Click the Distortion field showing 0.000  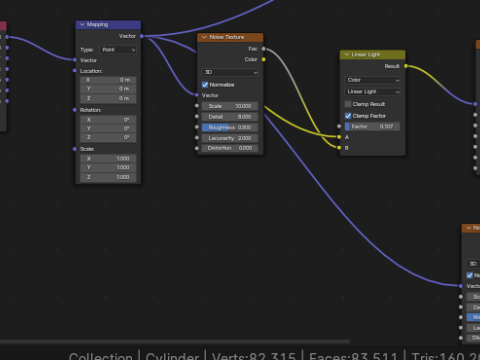pyautogui.click(x=230, y=148)
